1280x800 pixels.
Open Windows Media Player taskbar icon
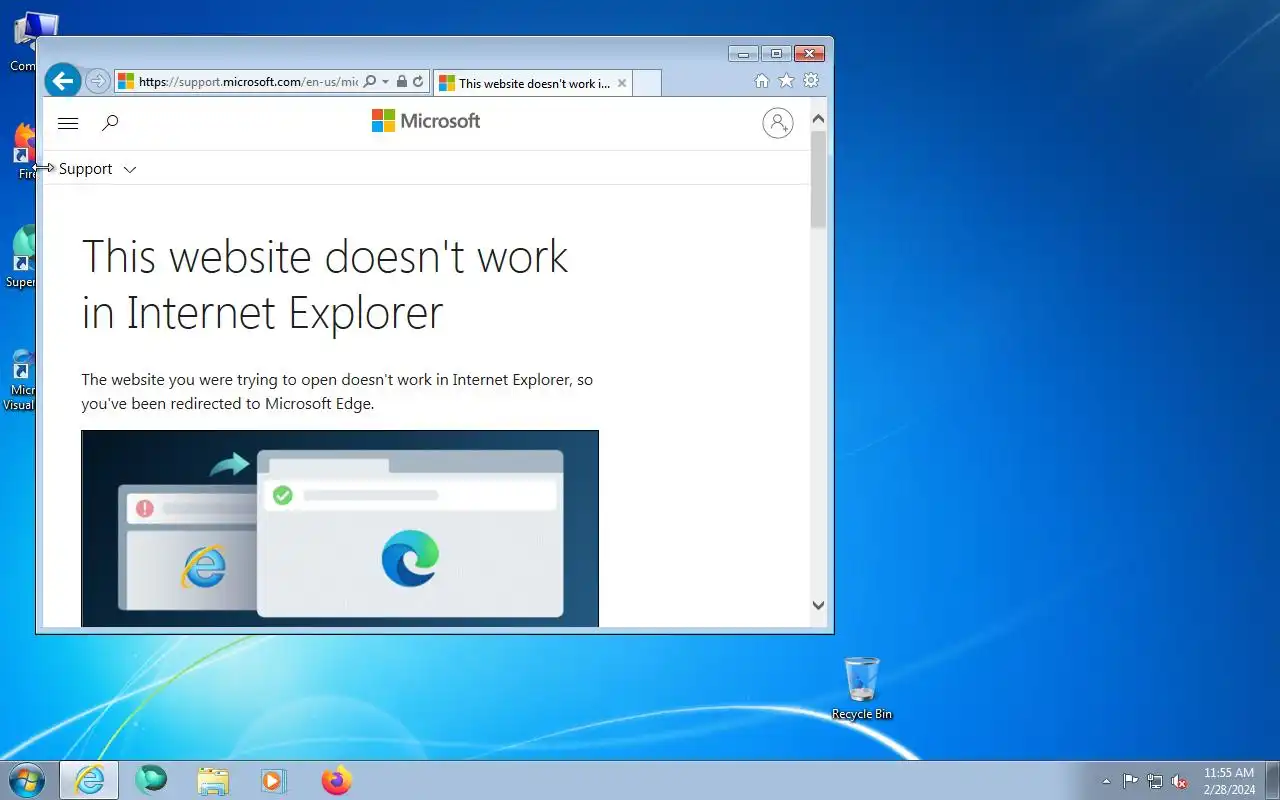pyautogui.click(x=273, y=781)
